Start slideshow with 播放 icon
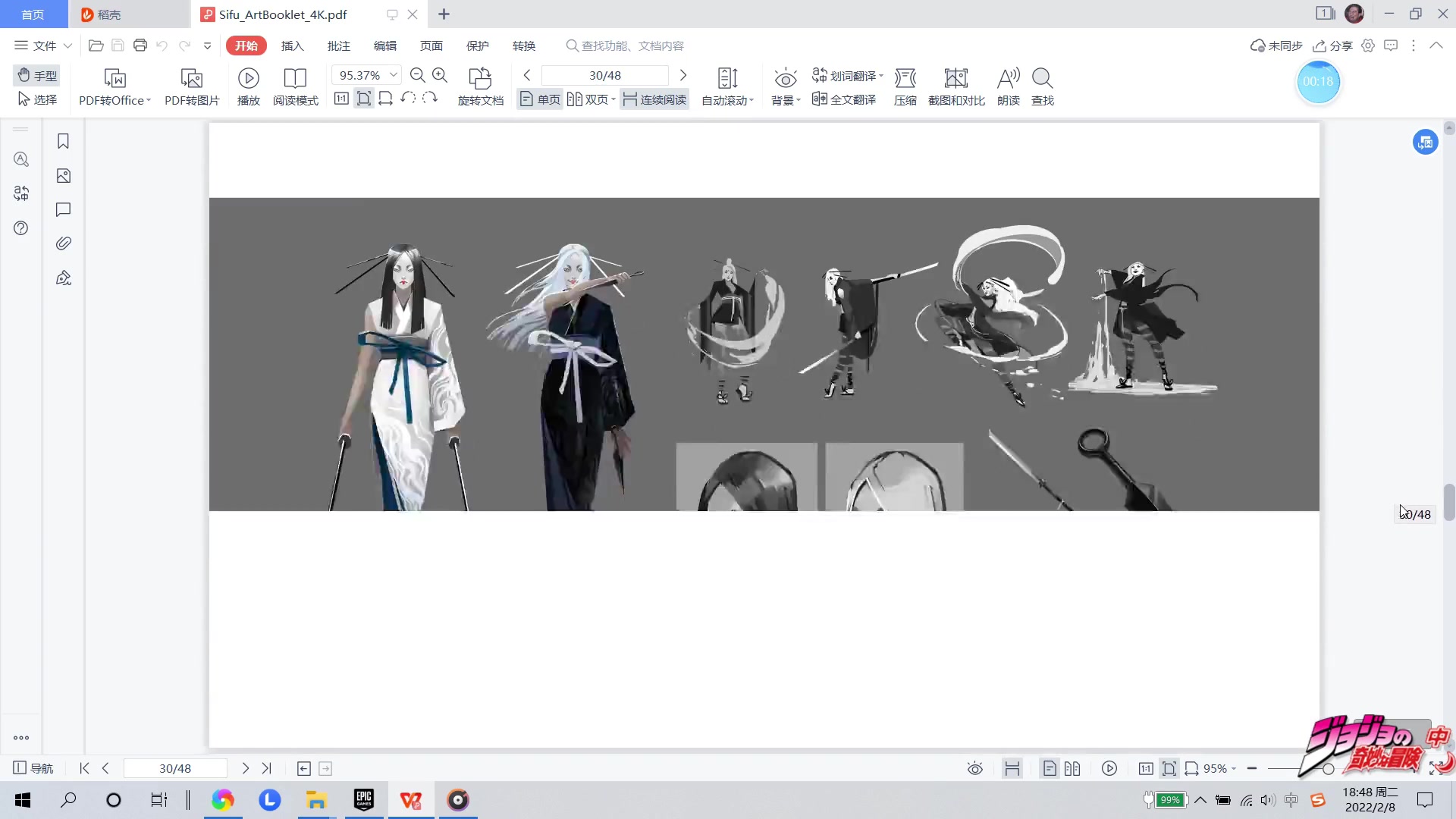The height and width of the screenshot is (819, 1456). (249, 86)
